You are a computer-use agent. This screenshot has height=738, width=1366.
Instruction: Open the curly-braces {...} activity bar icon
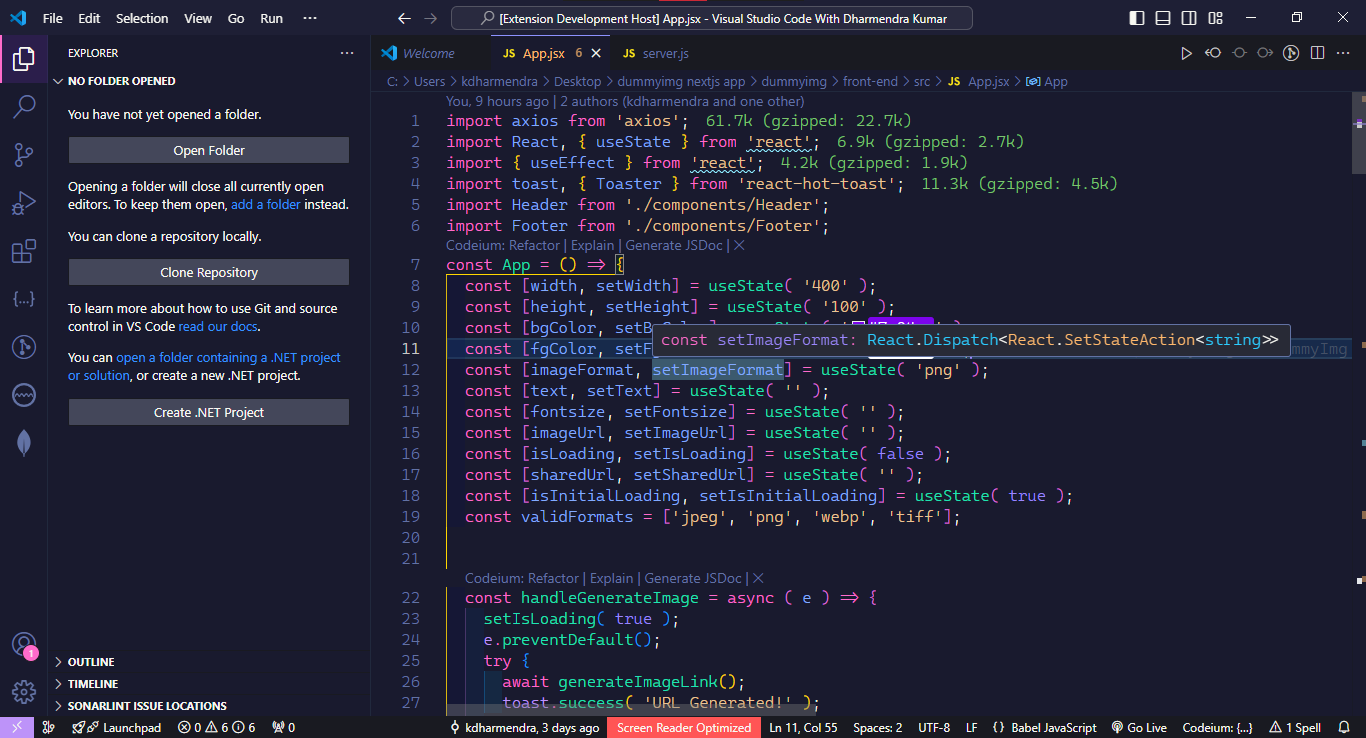point(24,299)
